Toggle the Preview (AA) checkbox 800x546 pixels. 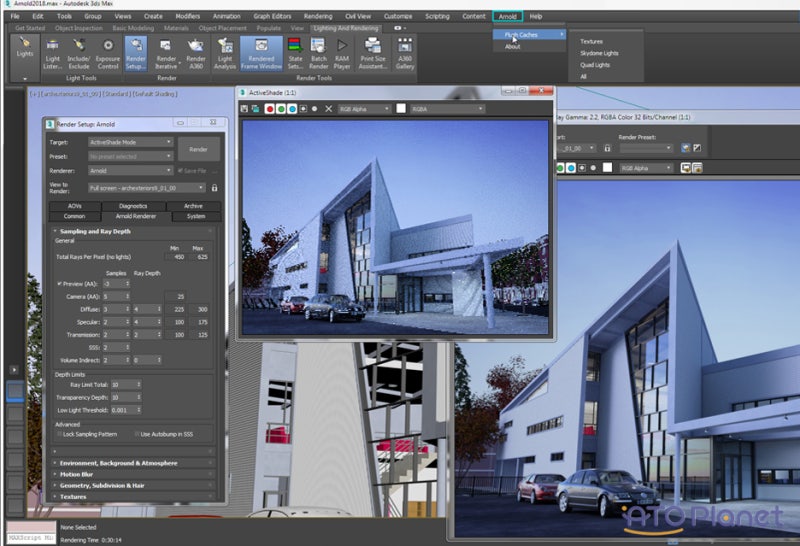tap(59, 283)
